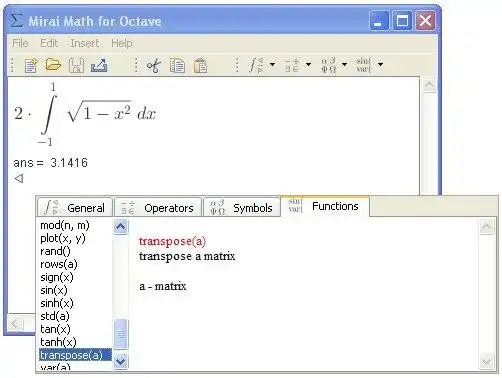The height and width of the screenshot is (378, 502).
Task: Click the Save floppy disk icon
Action: pyautogui.click(x=76, y=65)
